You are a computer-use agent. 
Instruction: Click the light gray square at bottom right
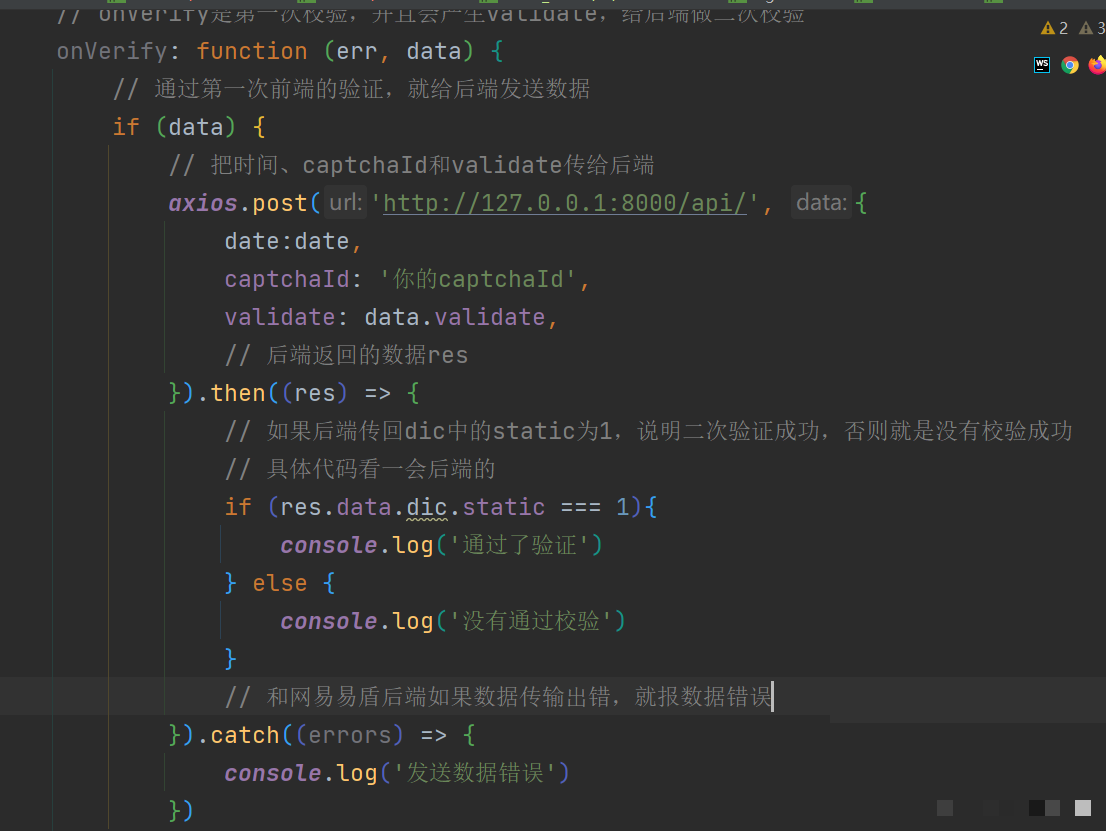(1082, 808)
